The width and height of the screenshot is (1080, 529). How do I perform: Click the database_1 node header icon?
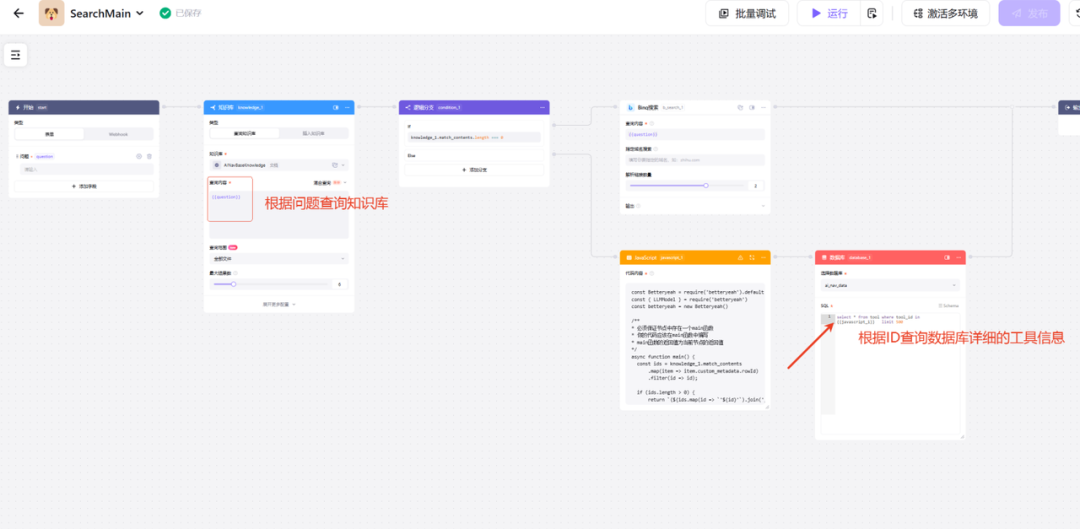tap(824, 258)
